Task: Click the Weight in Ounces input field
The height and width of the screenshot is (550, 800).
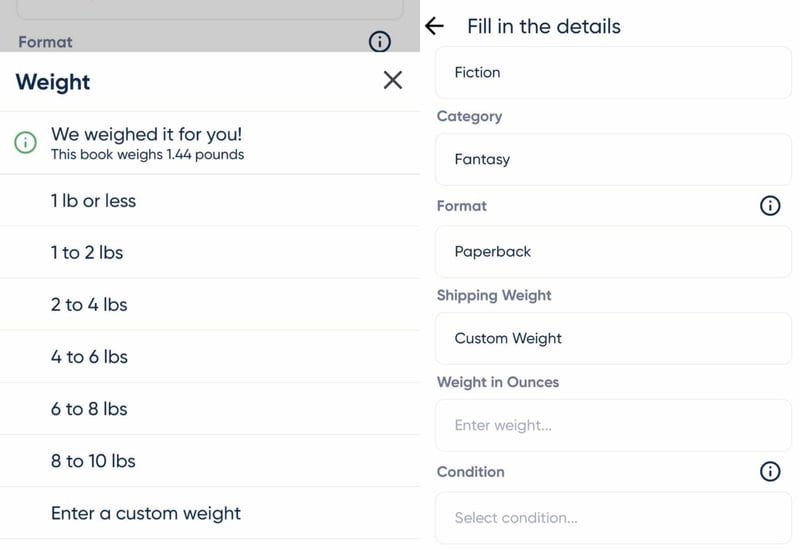Action: 613,426
